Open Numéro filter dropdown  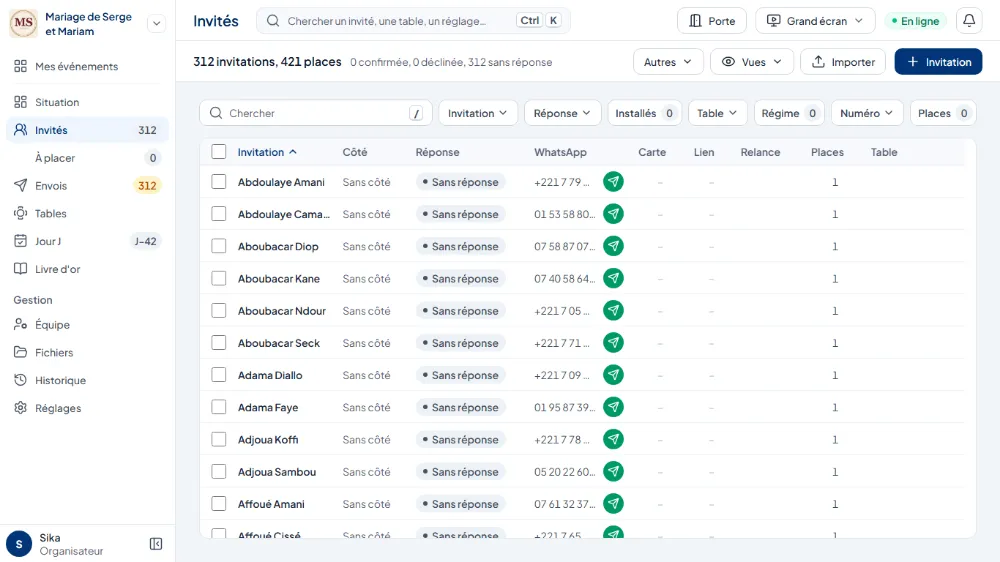click(866, 113)
